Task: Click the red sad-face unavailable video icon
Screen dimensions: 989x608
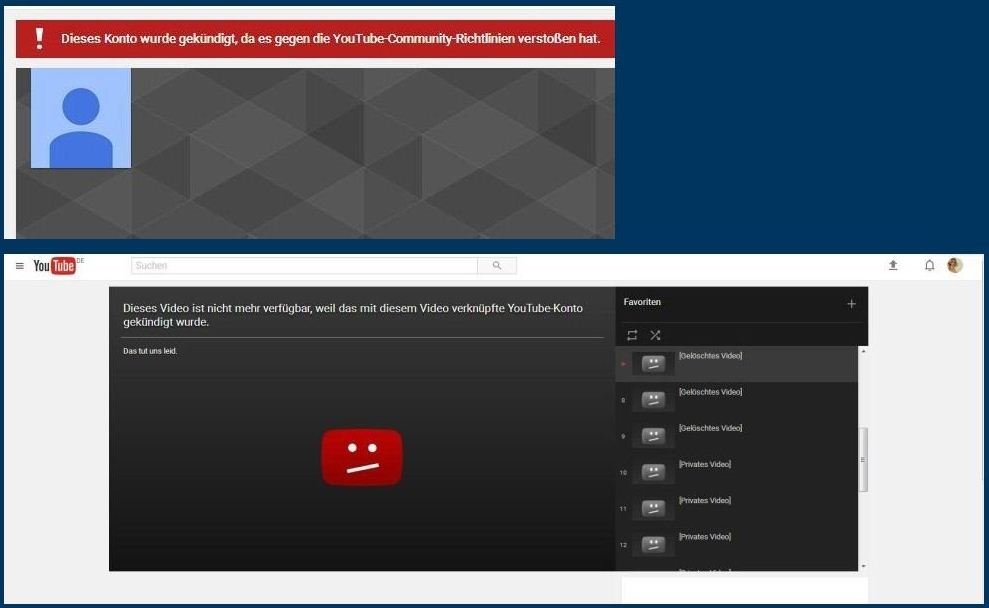Action: pyautogui.click(x=362, y=457)
